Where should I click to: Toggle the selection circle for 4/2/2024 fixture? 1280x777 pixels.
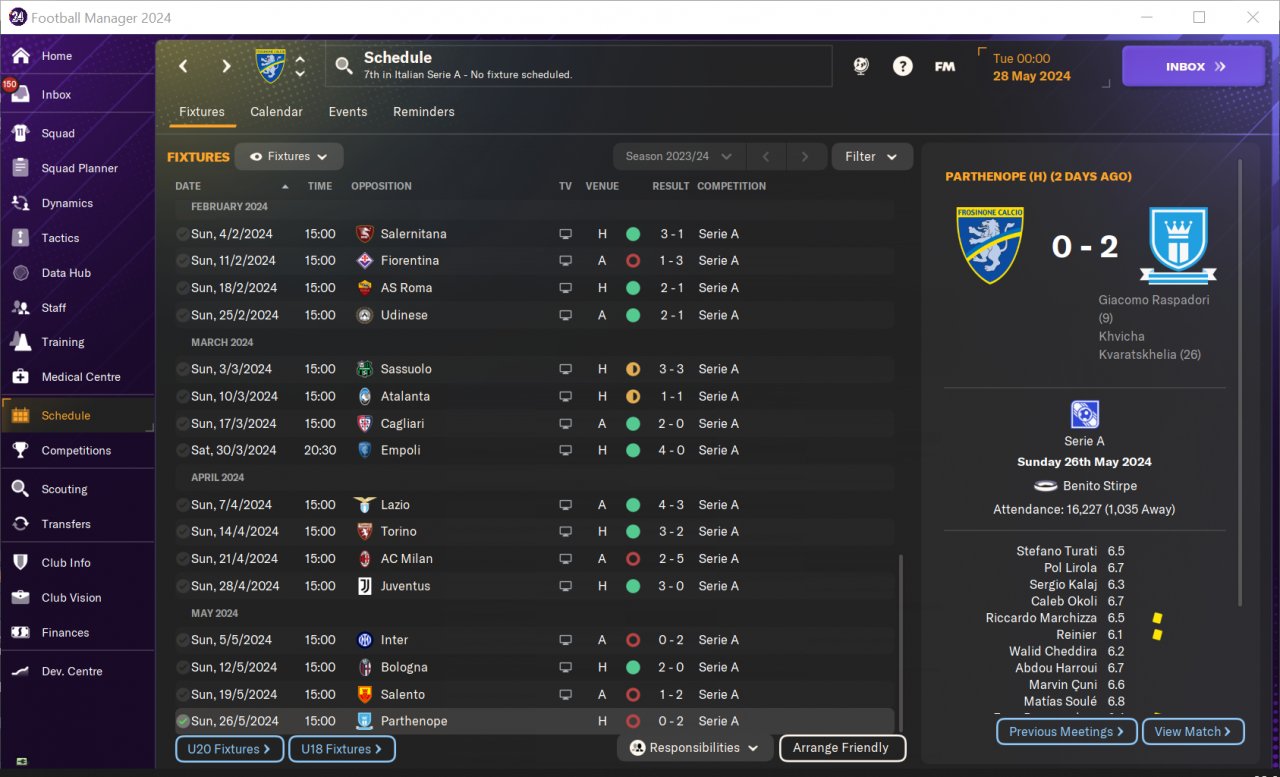coord(182,234)
